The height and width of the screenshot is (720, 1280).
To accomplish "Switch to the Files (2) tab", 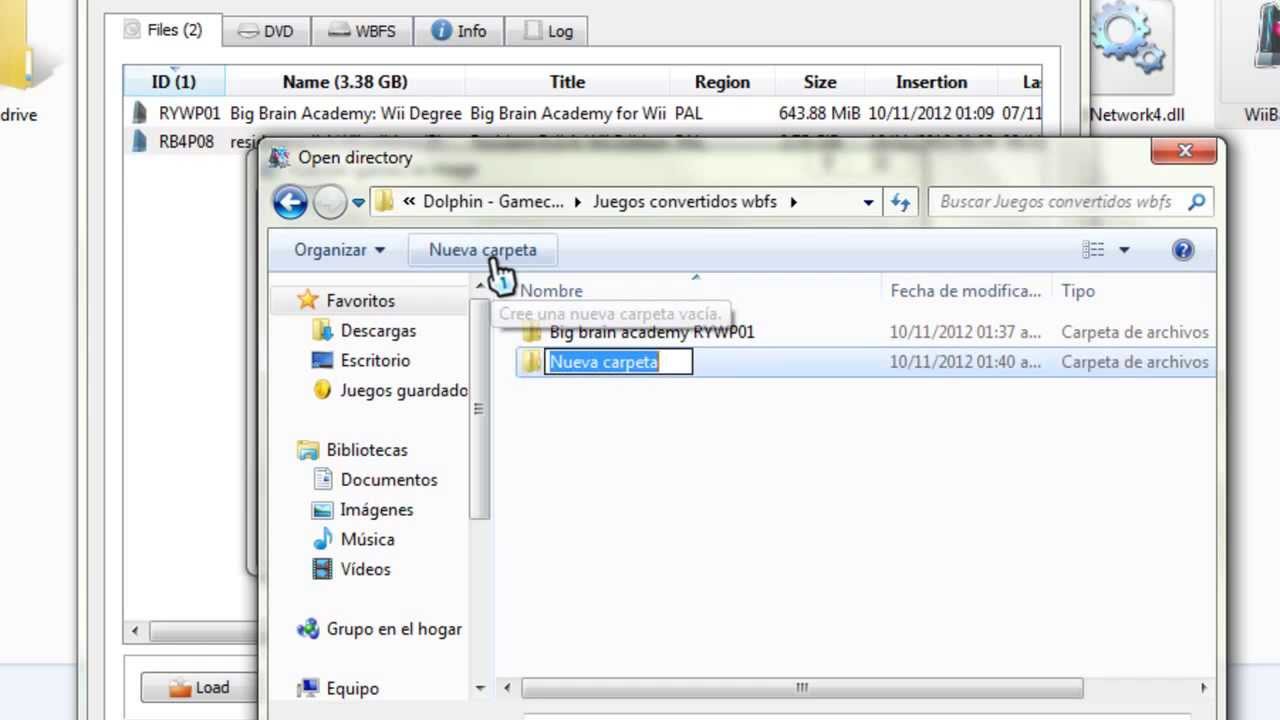I will click(x=164, y=30).
